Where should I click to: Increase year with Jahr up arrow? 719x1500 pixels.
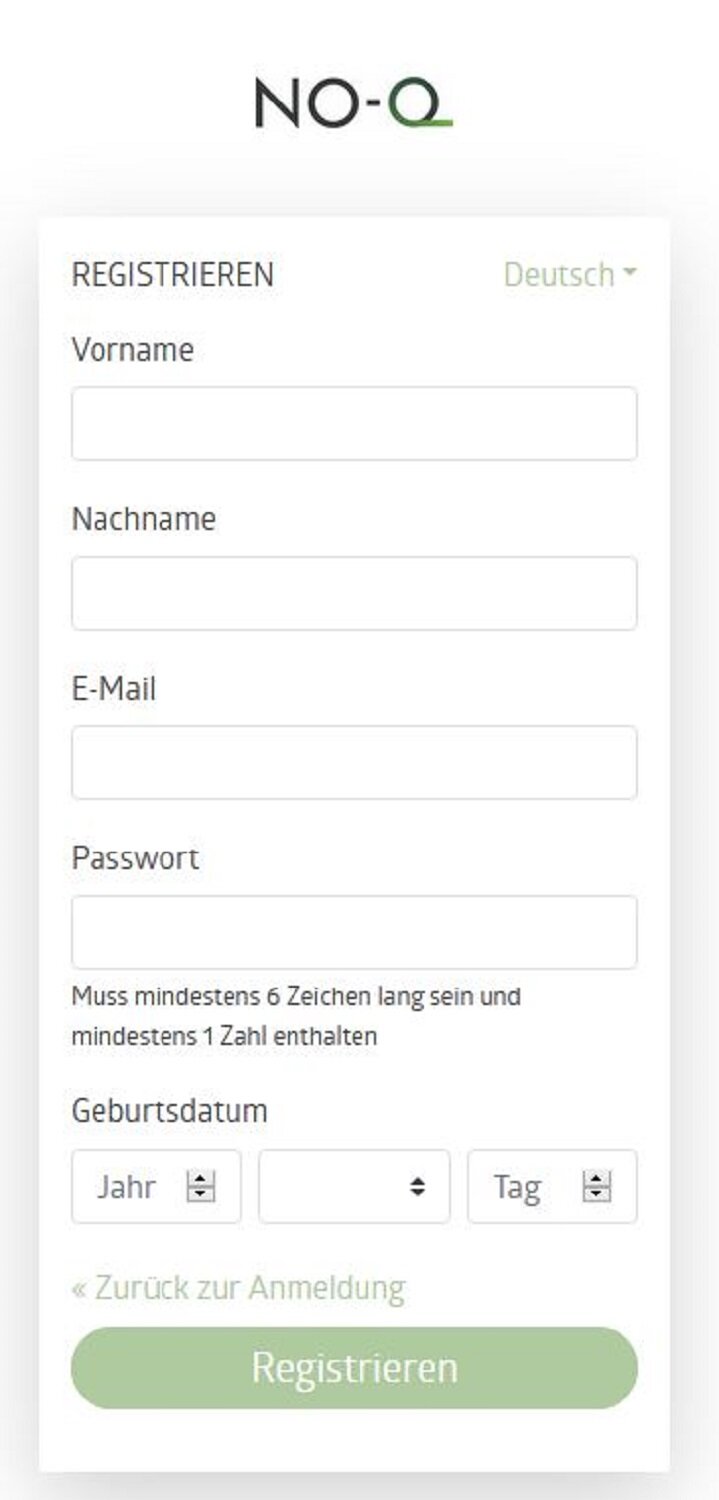(x=201, y=1179)
